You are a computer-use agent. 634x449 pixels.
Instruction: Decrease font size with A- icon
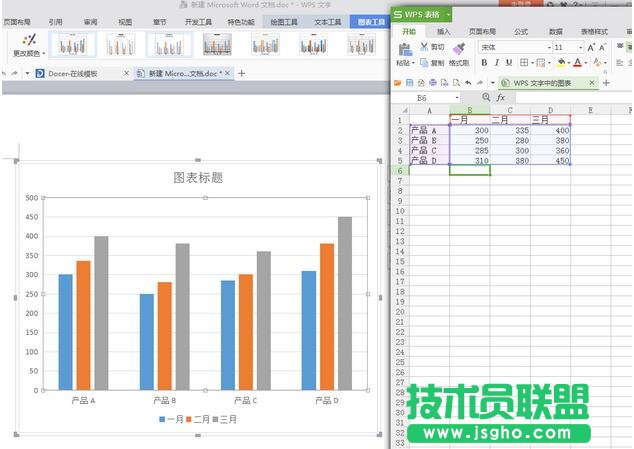602,48
